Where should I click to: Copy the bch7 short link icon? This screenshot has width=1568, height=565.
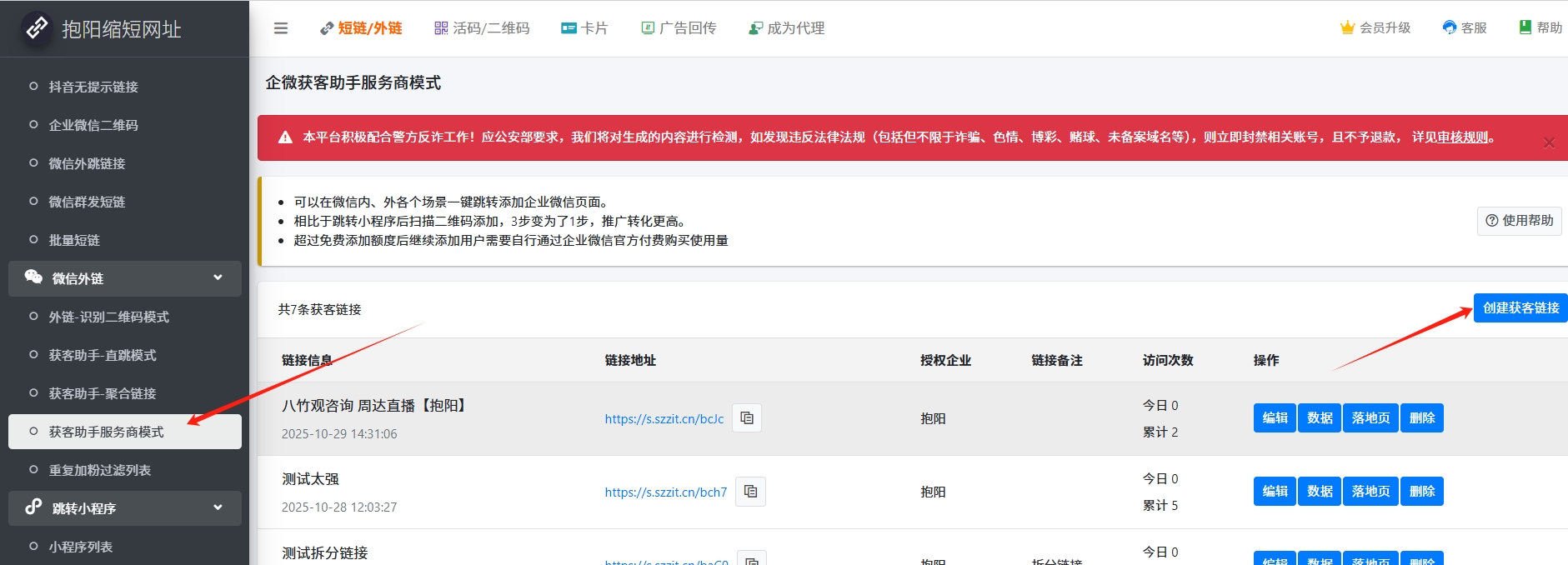[x=750, y=492]
